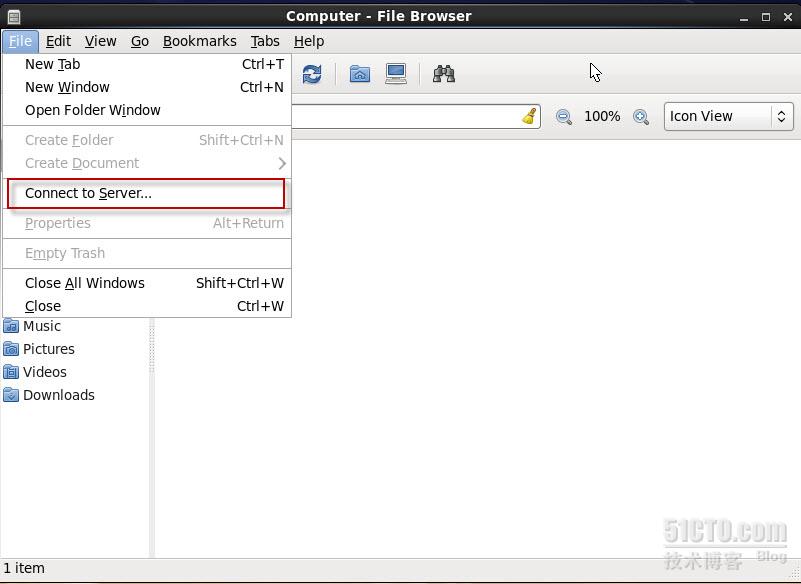801x584 pixels.
Task: Minimize the File Browser window
Action: point(744,17)
